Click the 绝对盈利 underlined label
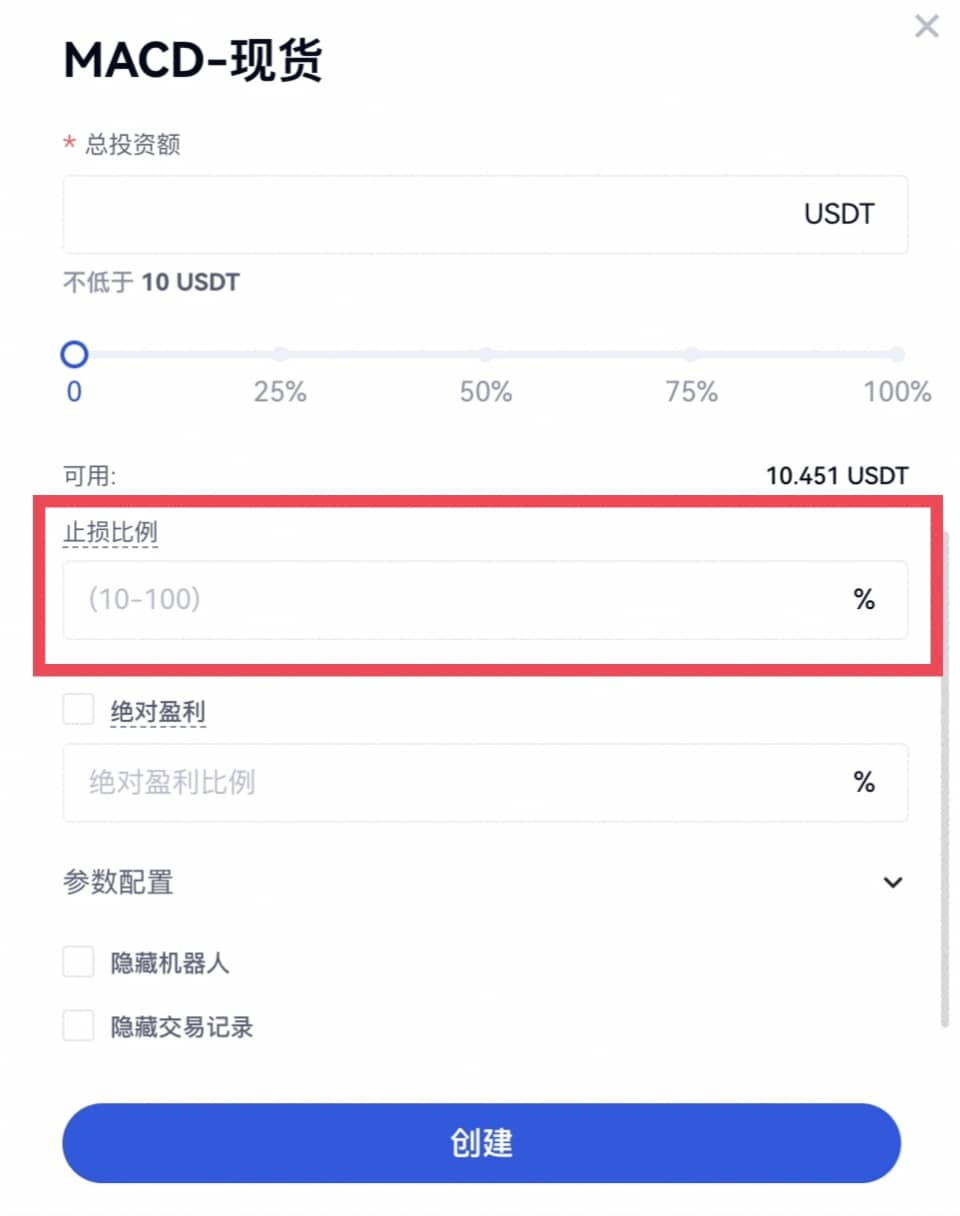The width and height of the screenshot is (960, 1216). pos(158,712)
